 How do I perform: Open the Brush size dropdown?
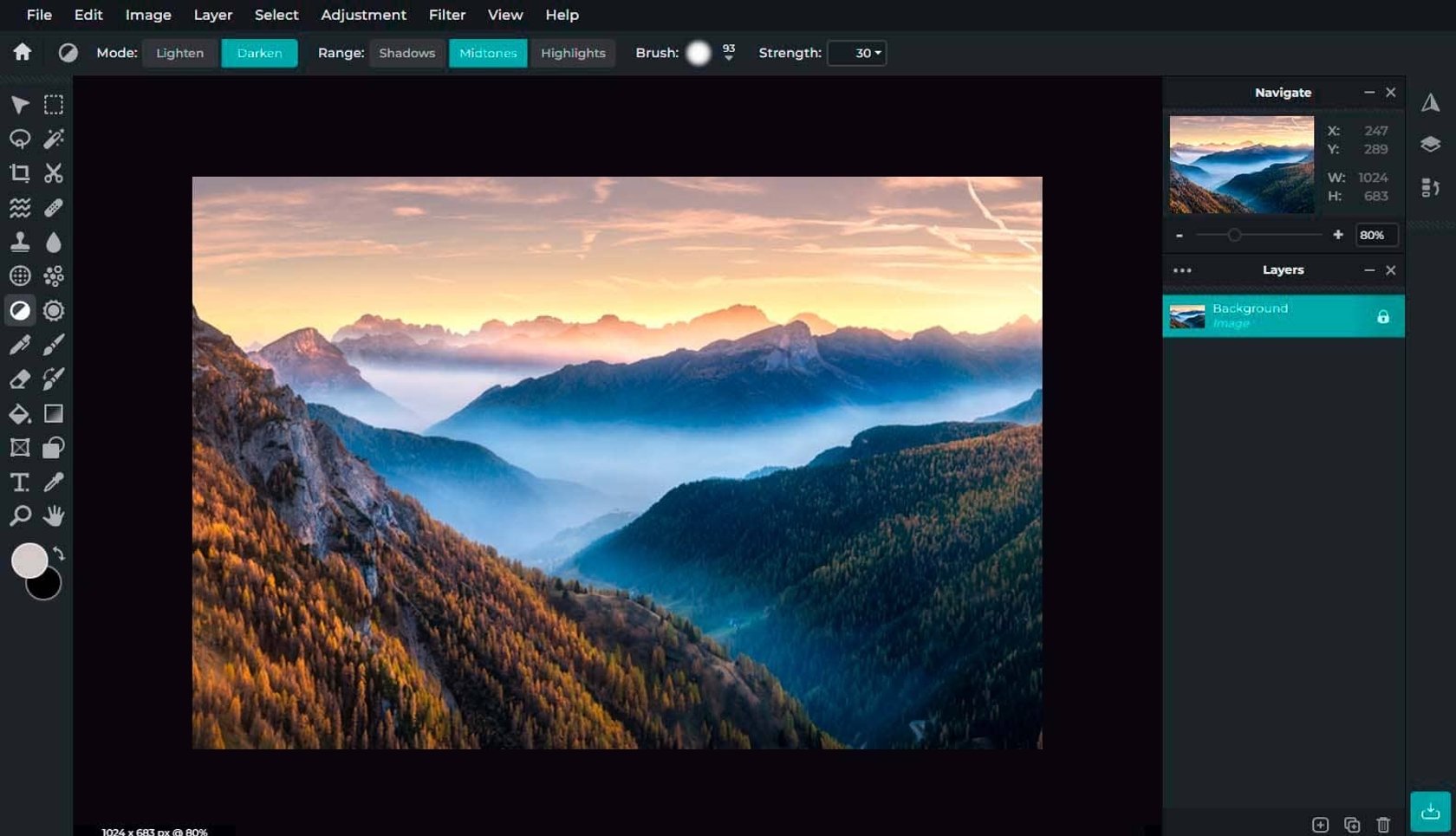[729, 53]
